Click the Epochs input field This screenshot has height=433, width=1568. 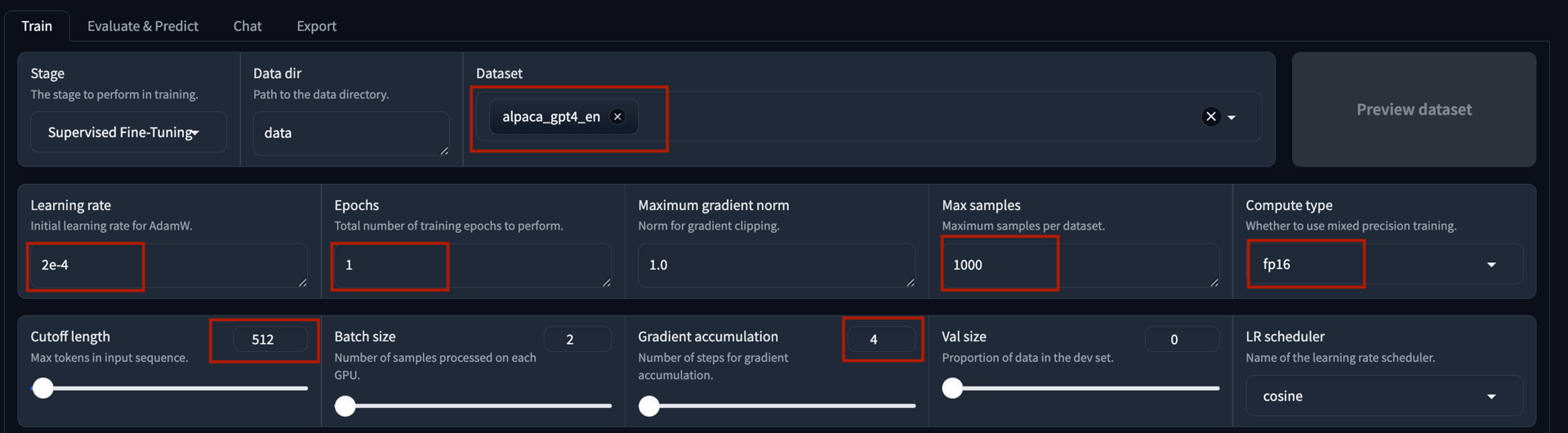[x=471, y=265]
